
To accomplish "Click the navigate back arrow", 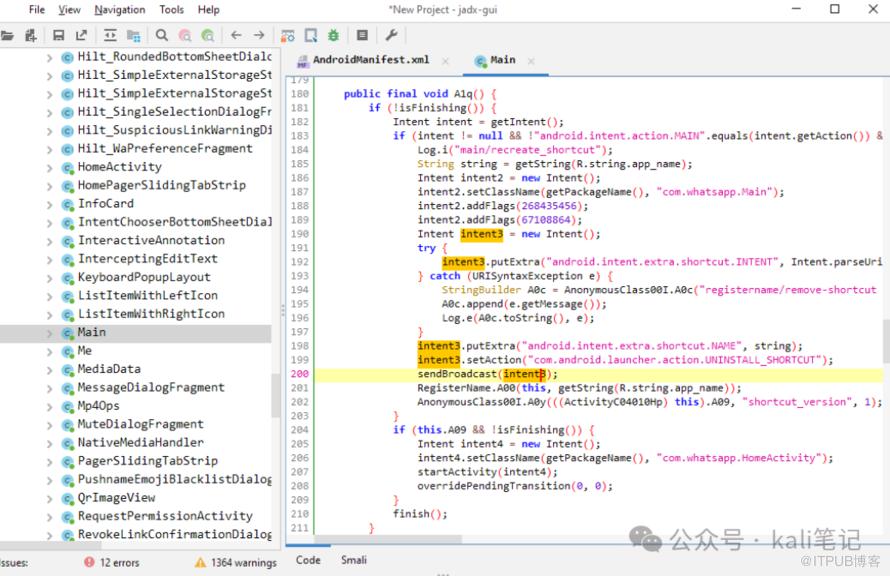I will 236,35.
